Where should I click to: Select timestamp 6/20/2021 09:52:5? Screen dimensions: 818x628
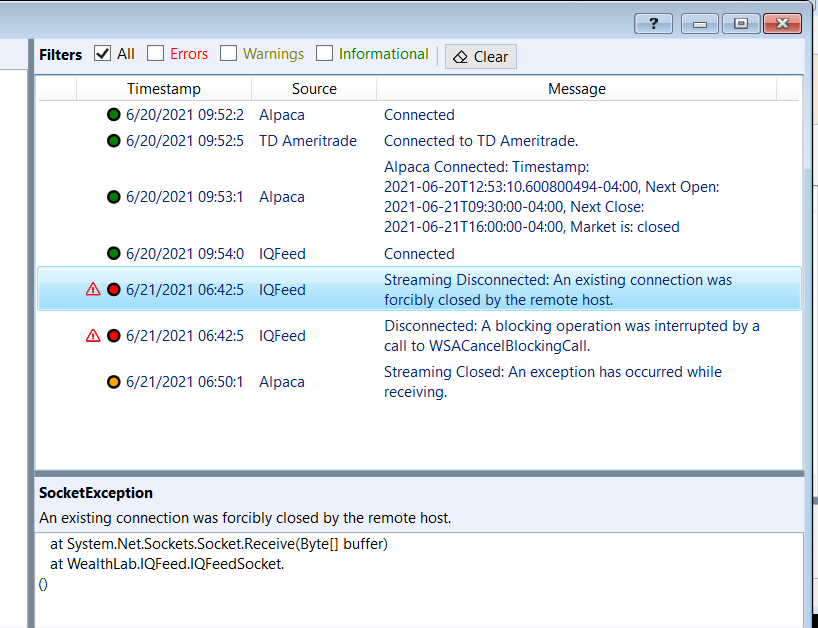pyautogui.click(x=185, y=141)
